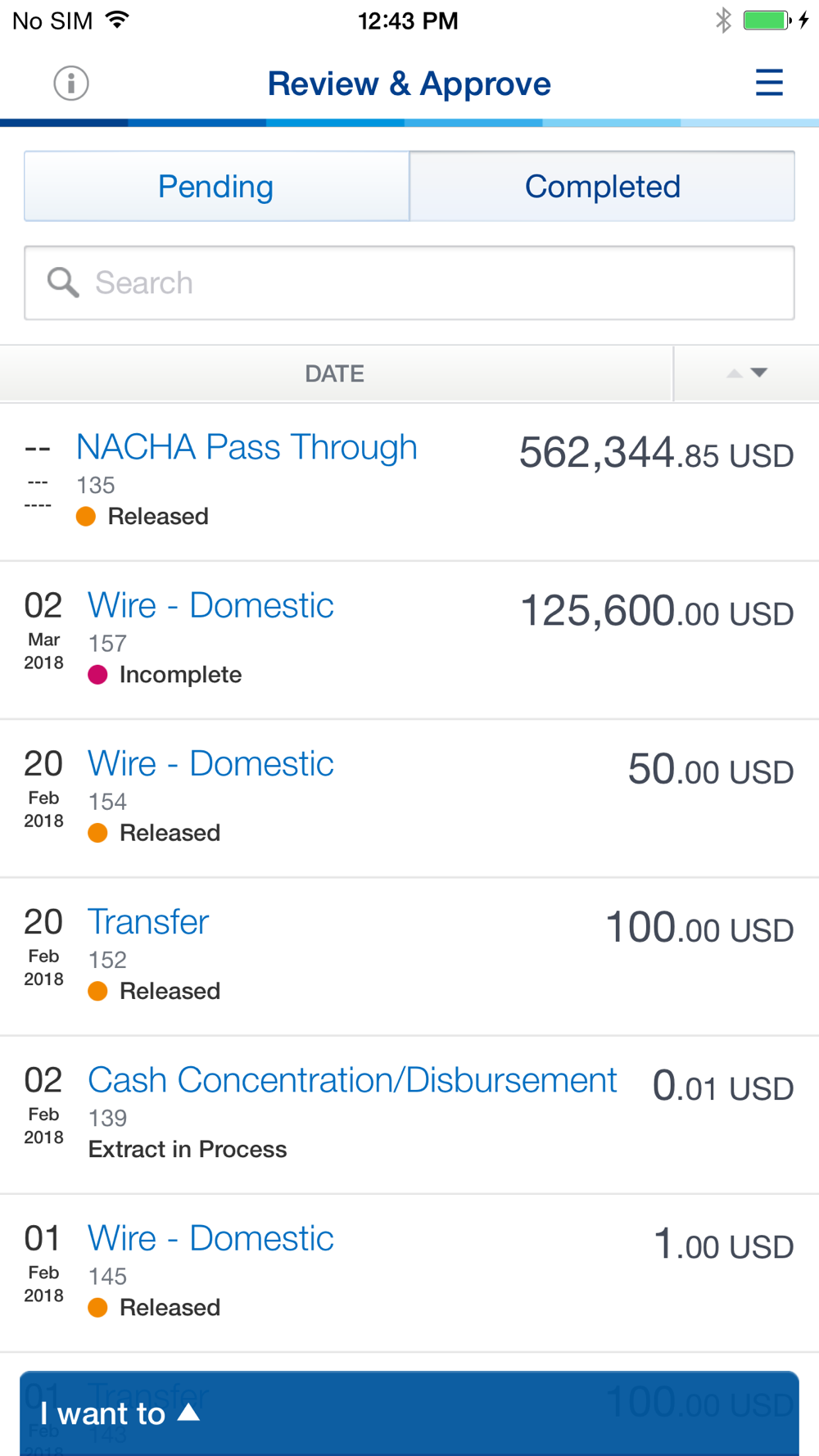
Task: Open the hamburger menu icon
Action: [769, 83]
